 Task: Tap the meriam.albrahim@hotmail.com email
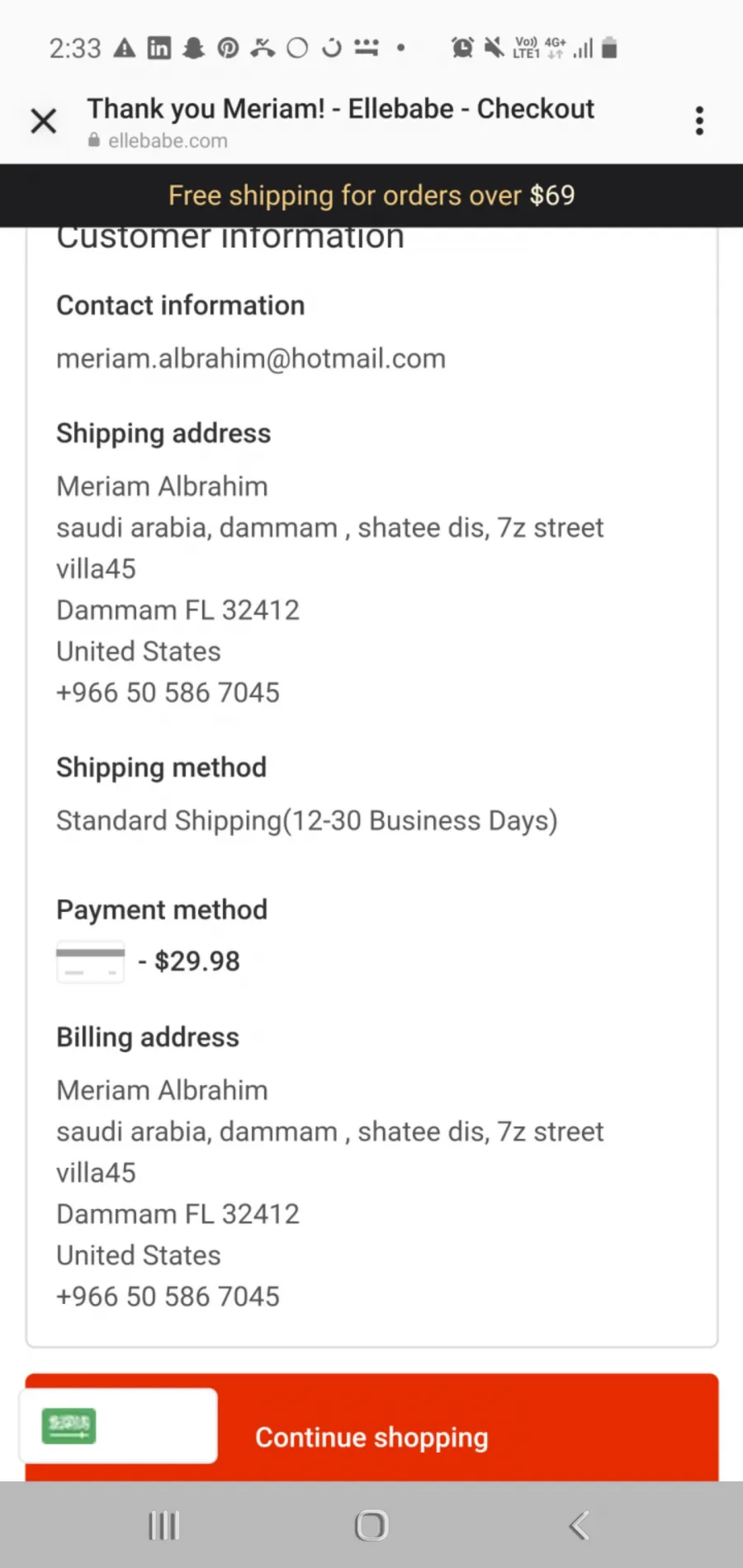click(251, 358)
